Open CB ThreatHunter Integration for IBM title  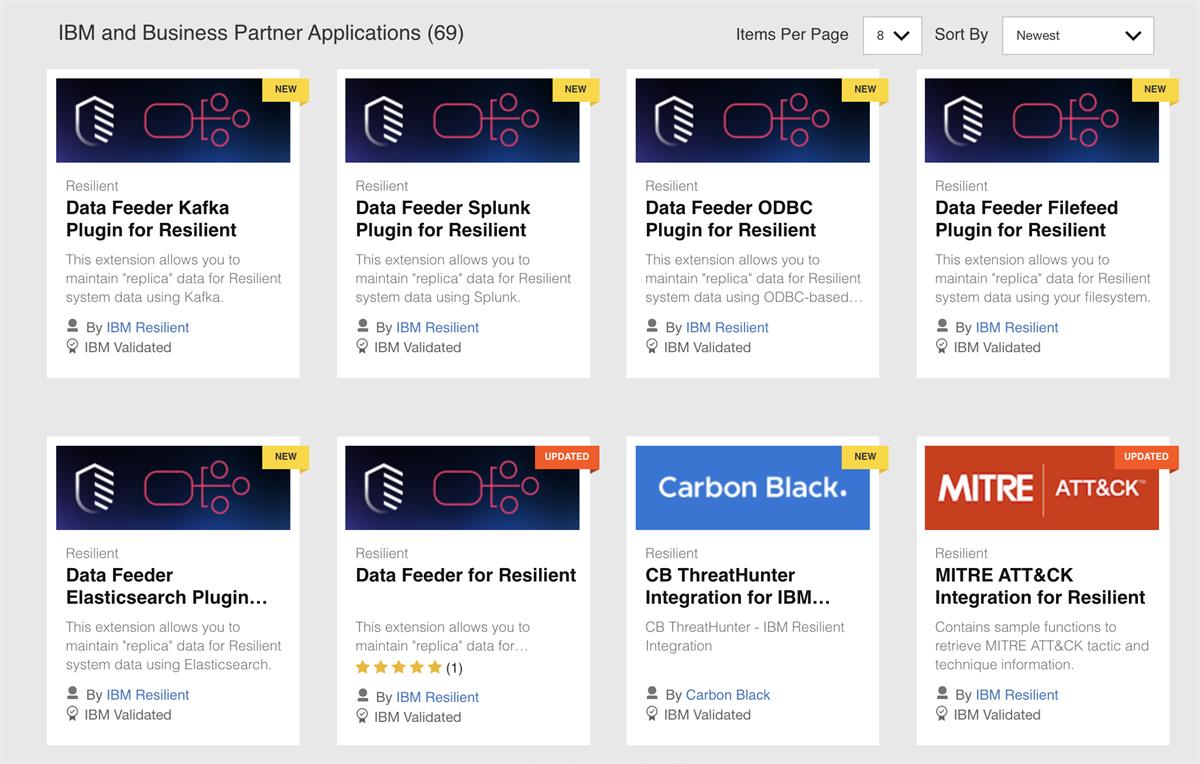tap(738, 586)
